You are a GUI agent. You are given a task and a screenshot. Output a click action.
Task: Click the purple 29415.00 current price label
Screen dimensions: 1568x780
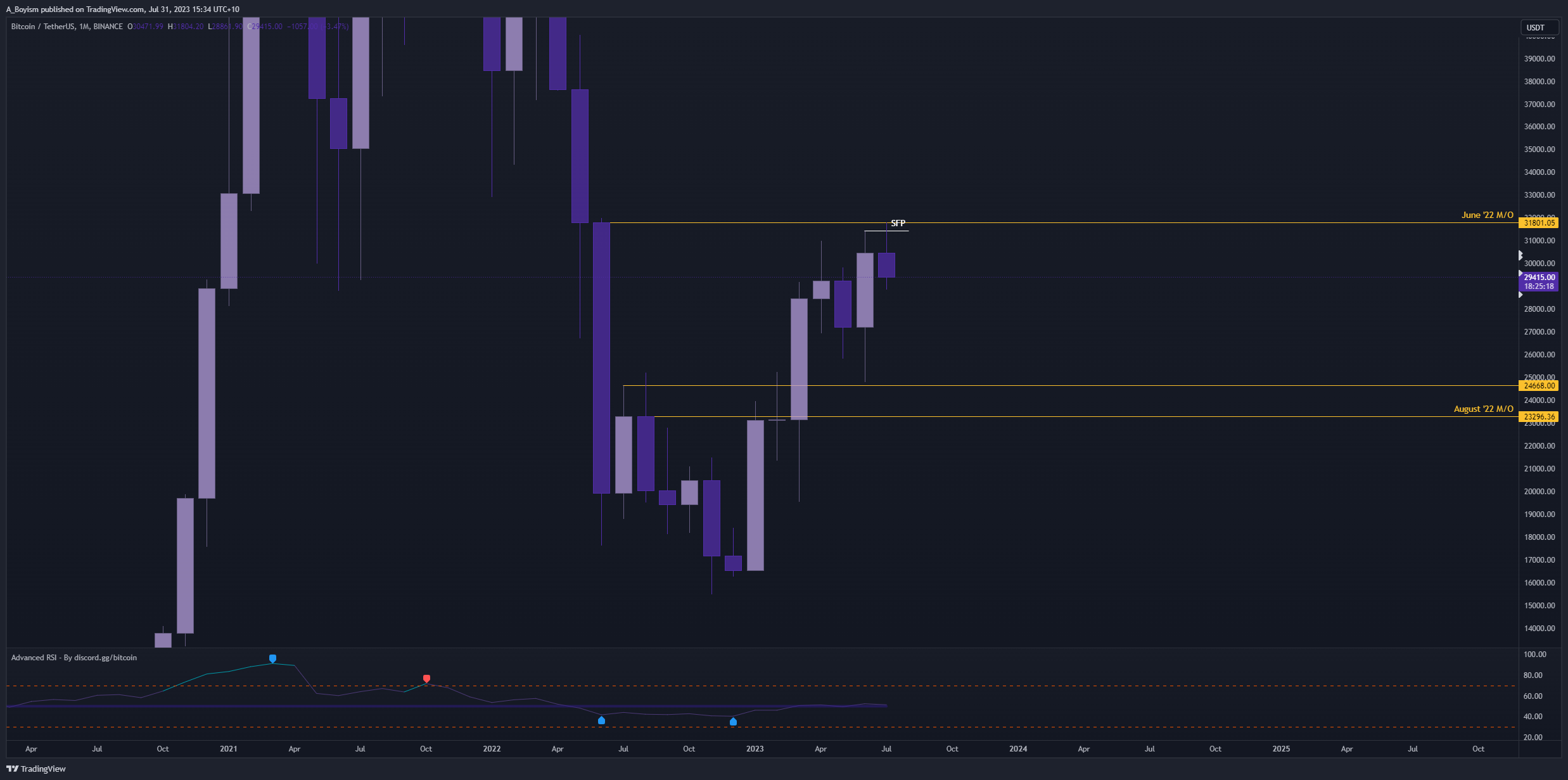[1539, 278]
